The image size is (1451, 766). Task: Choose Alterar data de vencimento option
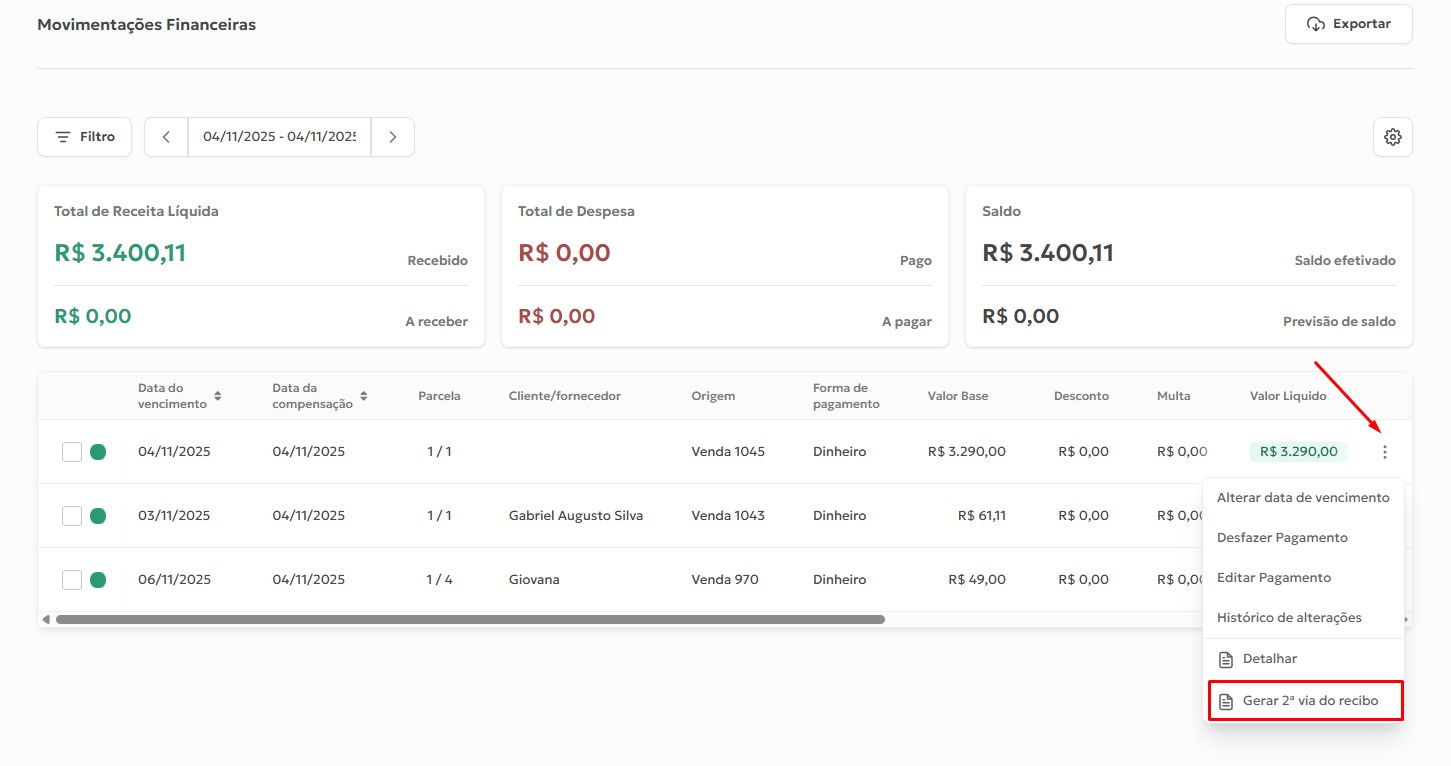pos(1302,498)
